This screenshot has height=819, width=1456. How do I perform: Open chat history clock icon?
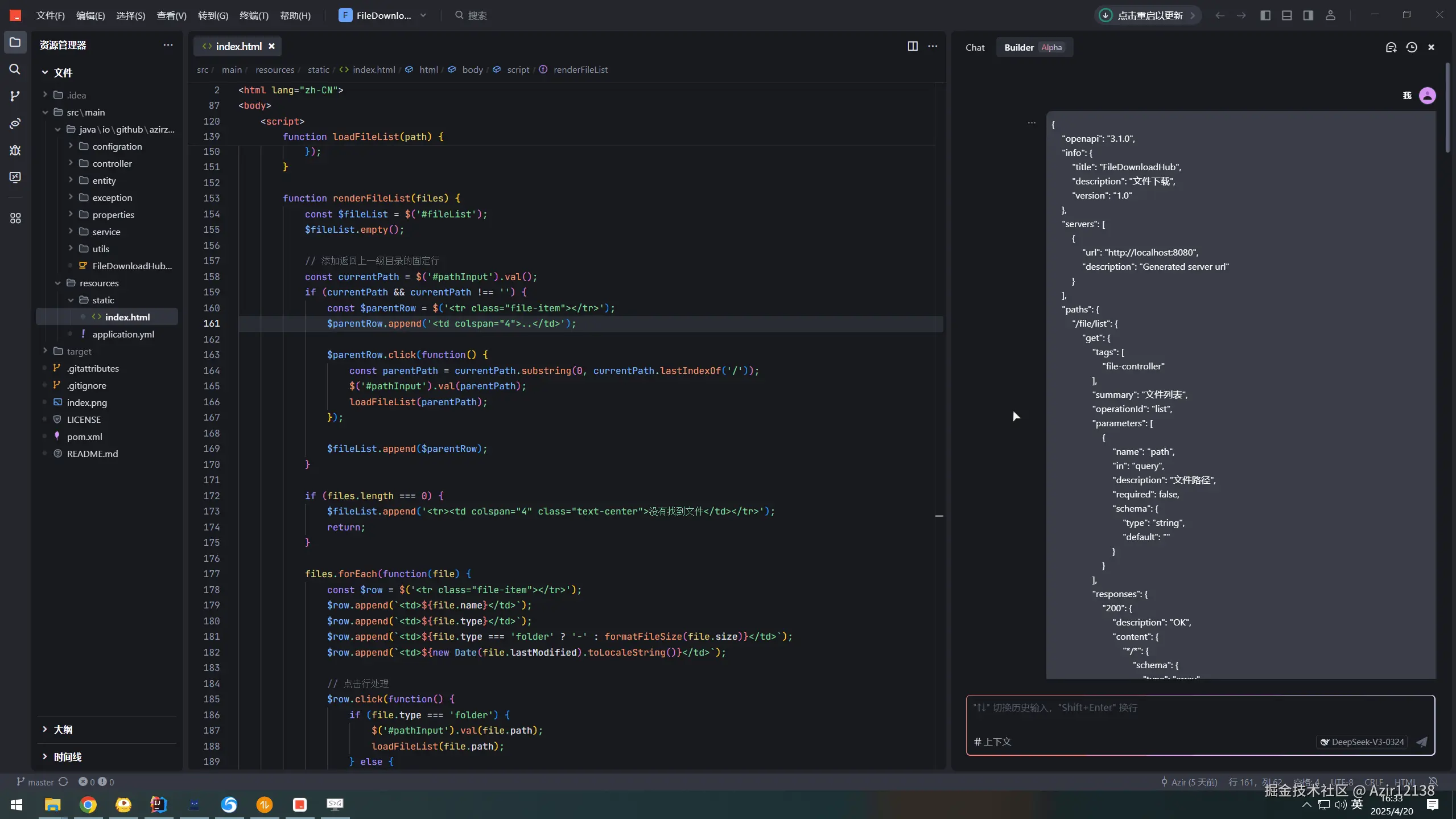1411,47
